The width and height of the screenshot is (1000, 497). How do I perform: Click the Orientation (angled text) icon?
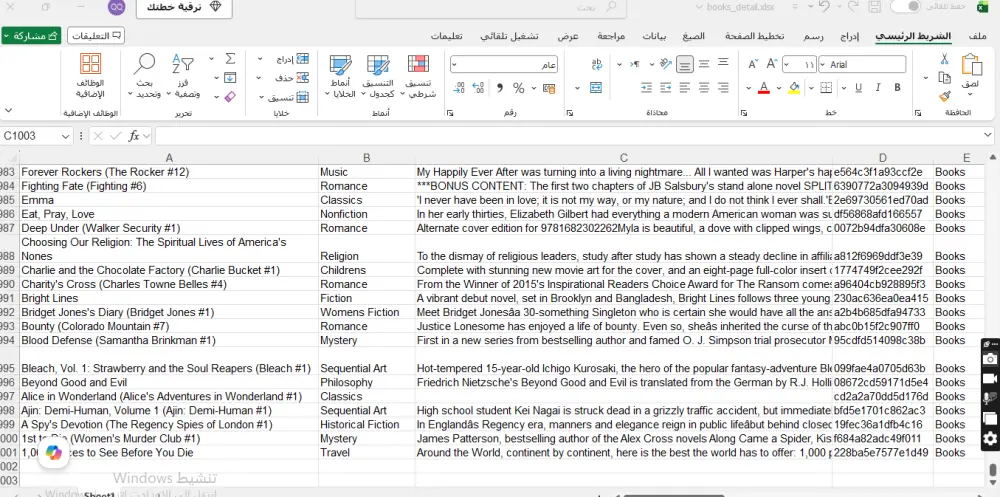point(666,64)
